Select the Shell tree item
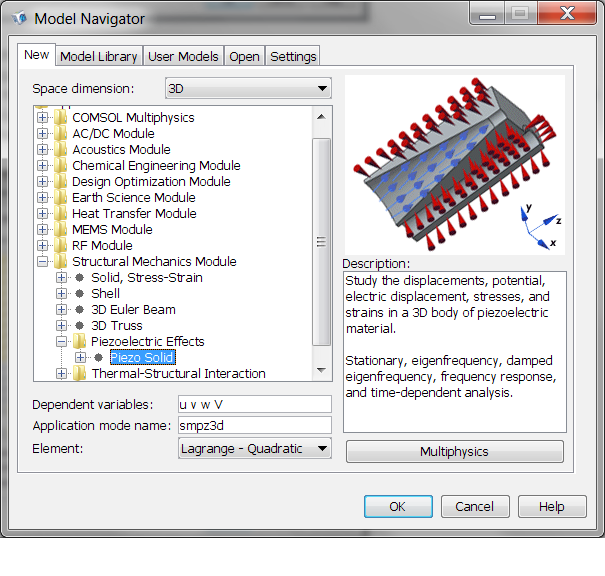The width and height of the screenshot is (605, 576). [105, 294]
